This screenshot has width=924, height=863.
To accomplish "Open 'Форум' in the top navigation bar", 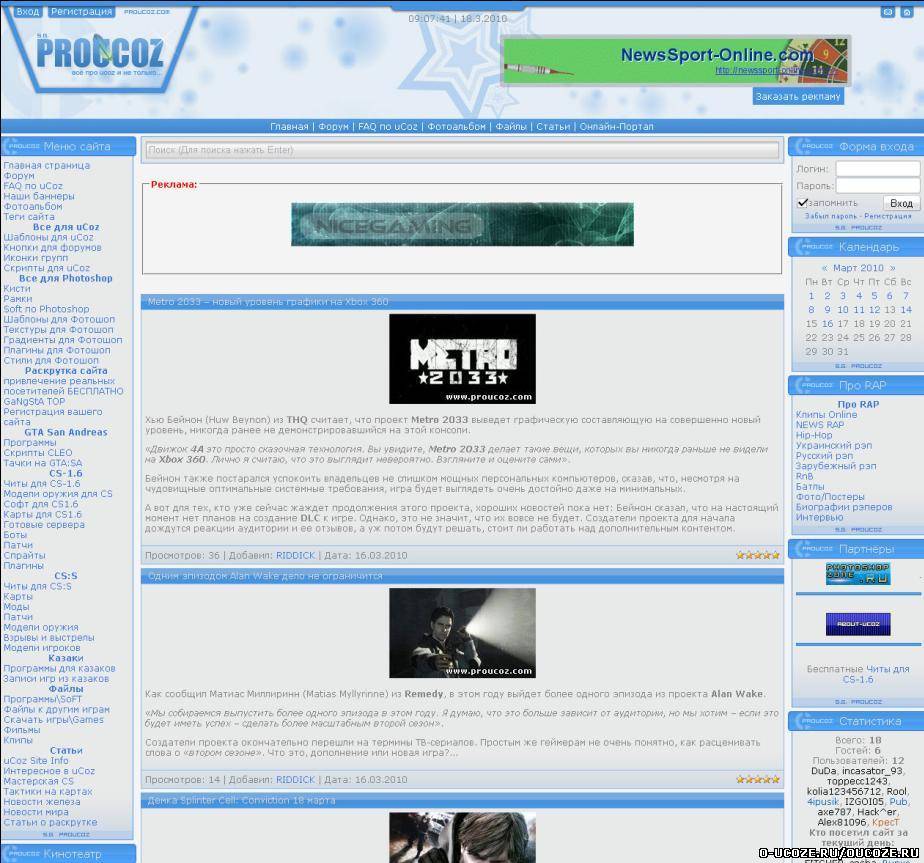I will point(333,127).
